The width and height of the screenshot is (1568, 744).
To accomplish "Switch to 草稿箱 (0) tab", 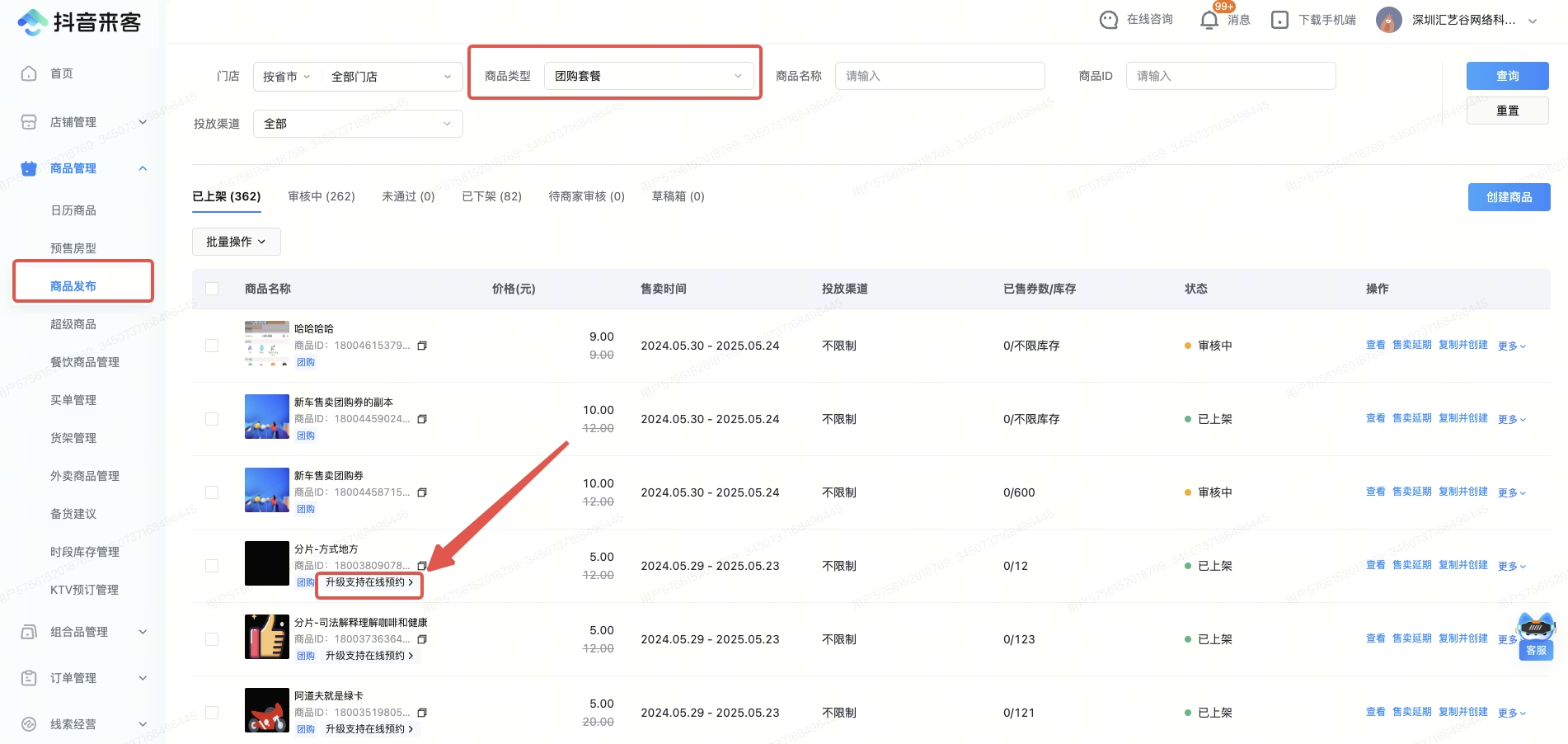I will 678,196.
